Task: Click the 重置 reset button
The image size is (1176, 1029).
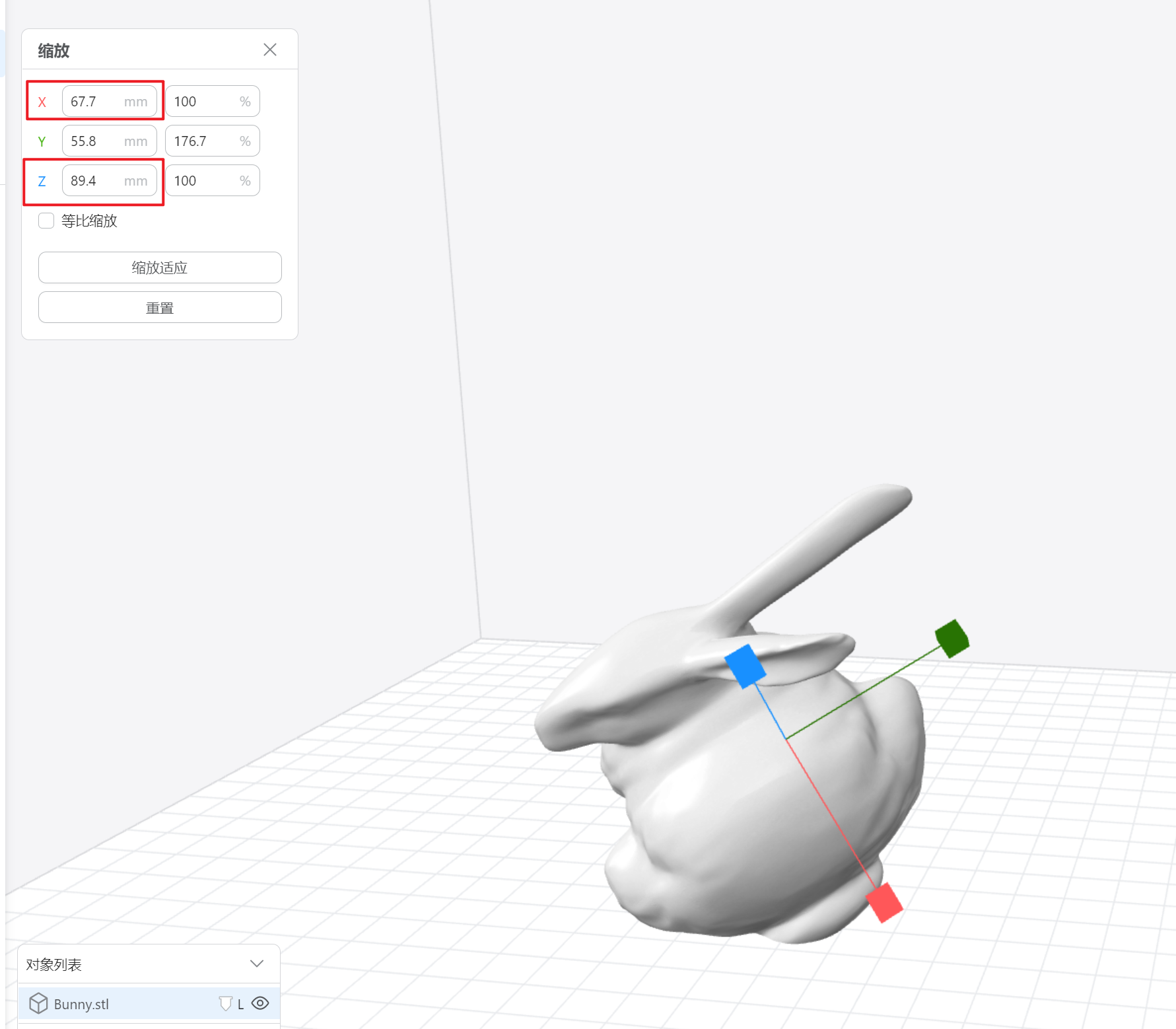Action: click(160, 307)
